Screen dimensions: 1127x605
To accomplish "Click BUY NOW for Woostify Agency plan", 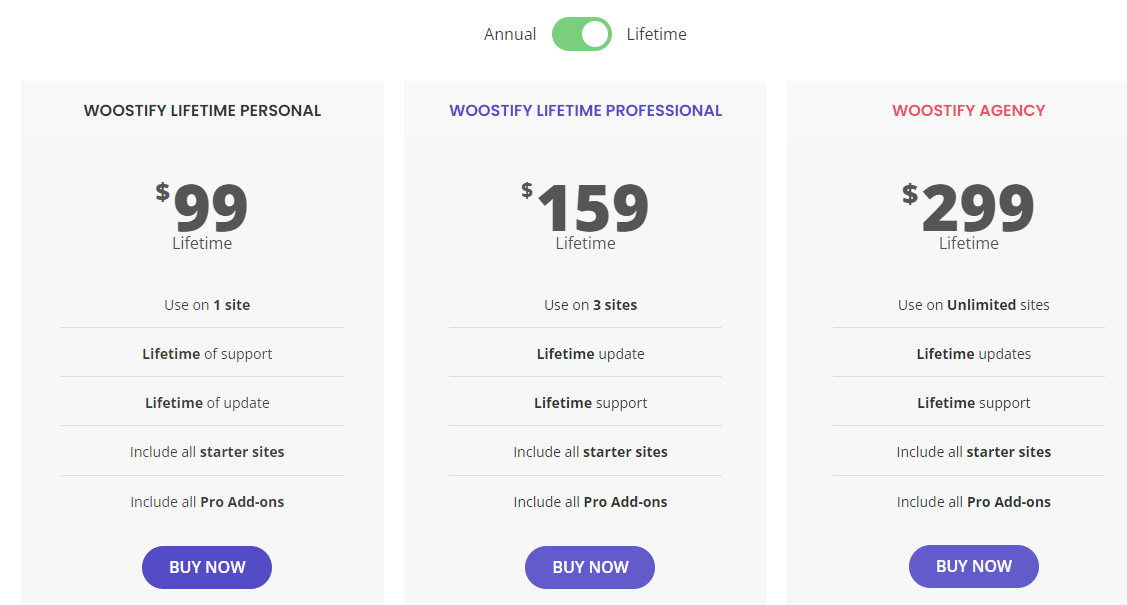I will 974,566.
